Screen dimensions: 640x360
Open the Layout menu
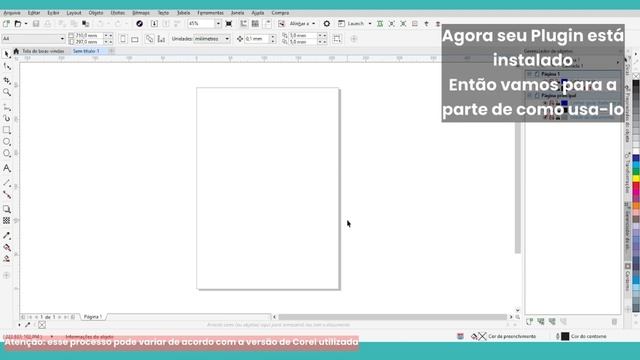(x=74, y=13)
